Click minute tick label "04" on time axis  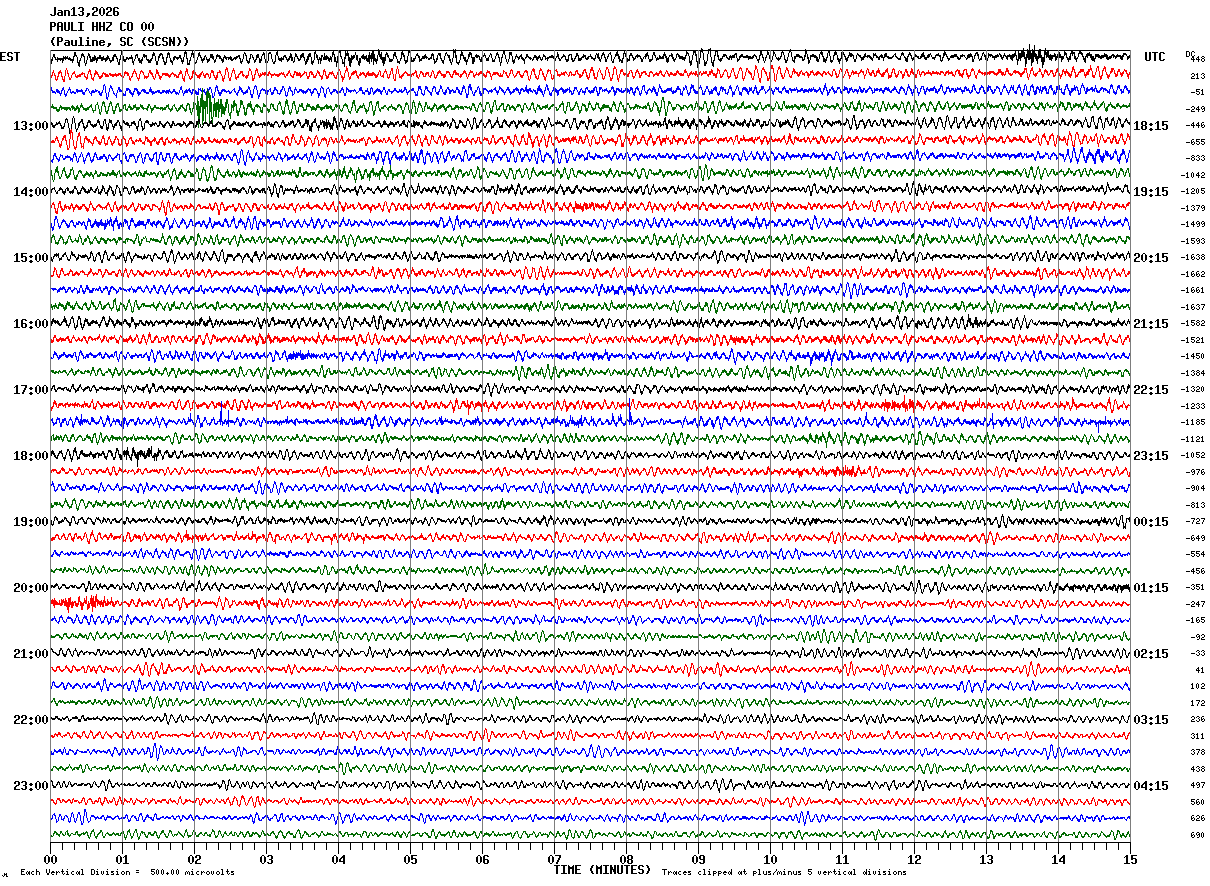point(338,859)
